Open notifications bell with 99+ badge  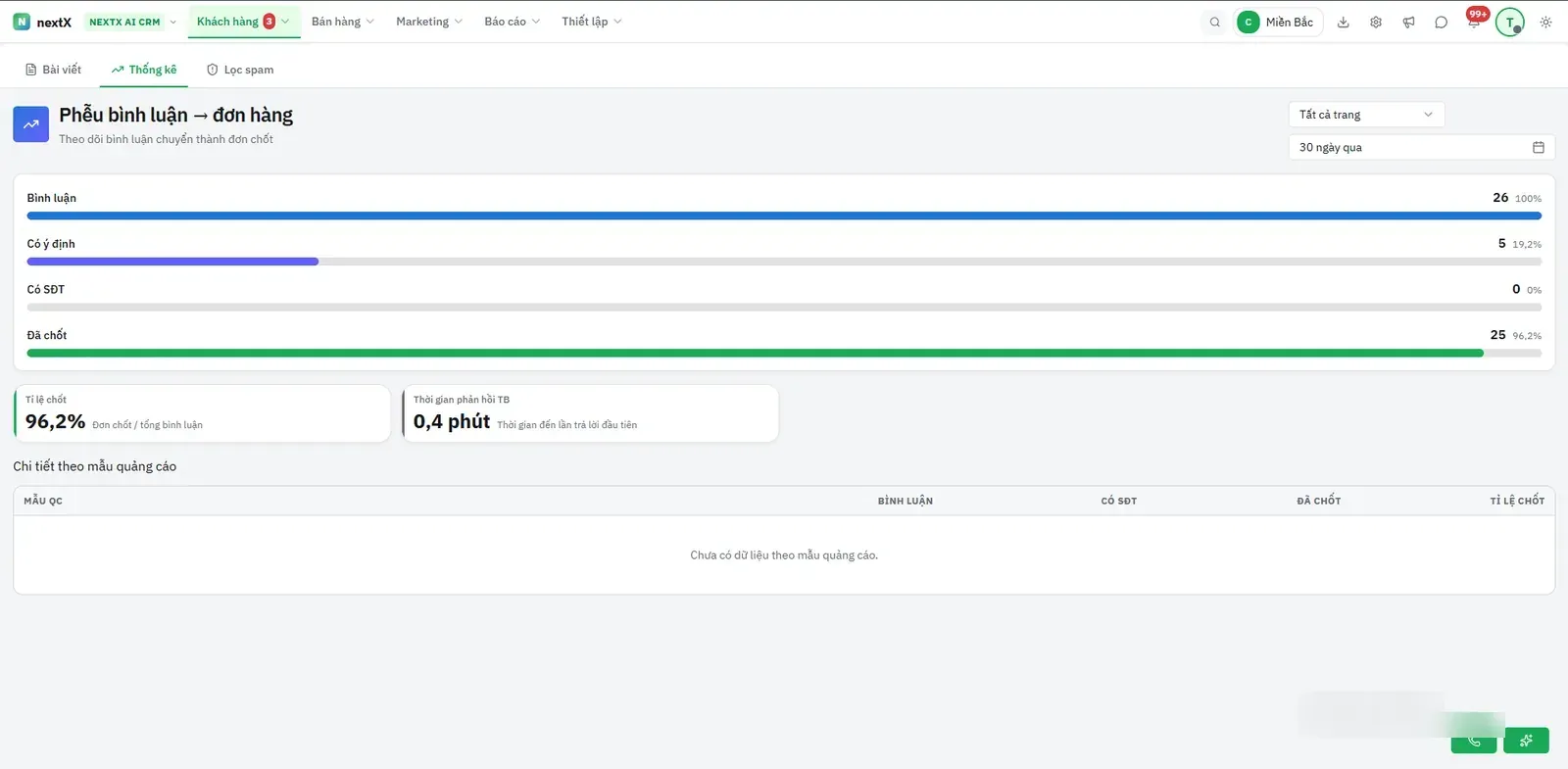[x=1474, y=20]
